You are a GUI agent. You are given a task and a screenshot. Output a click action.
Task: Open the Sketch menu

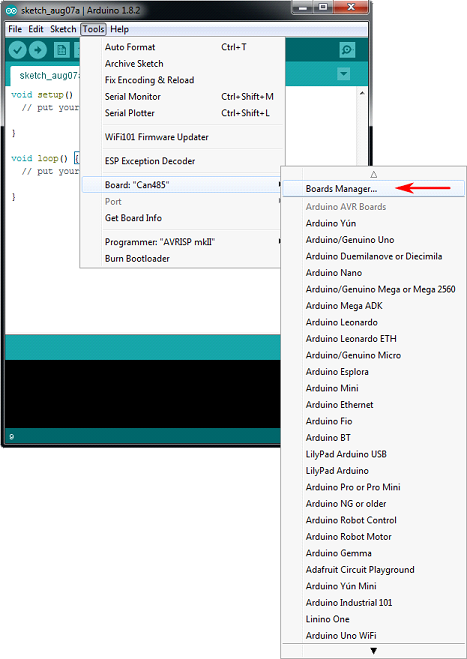coord(63,29)
